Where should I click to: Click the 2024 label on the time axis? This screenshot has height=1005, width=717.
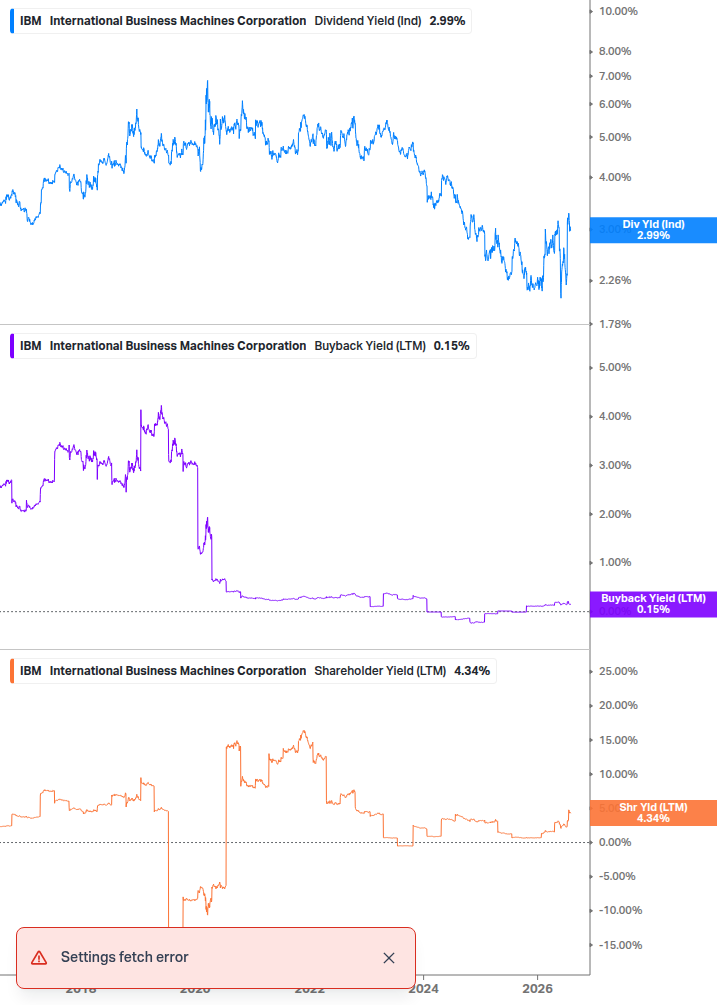point(423,989)
